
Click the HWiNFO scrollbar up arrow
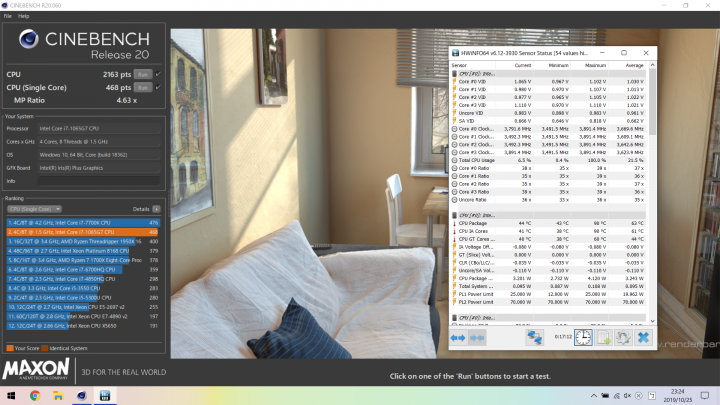click(x=652, y=66)
